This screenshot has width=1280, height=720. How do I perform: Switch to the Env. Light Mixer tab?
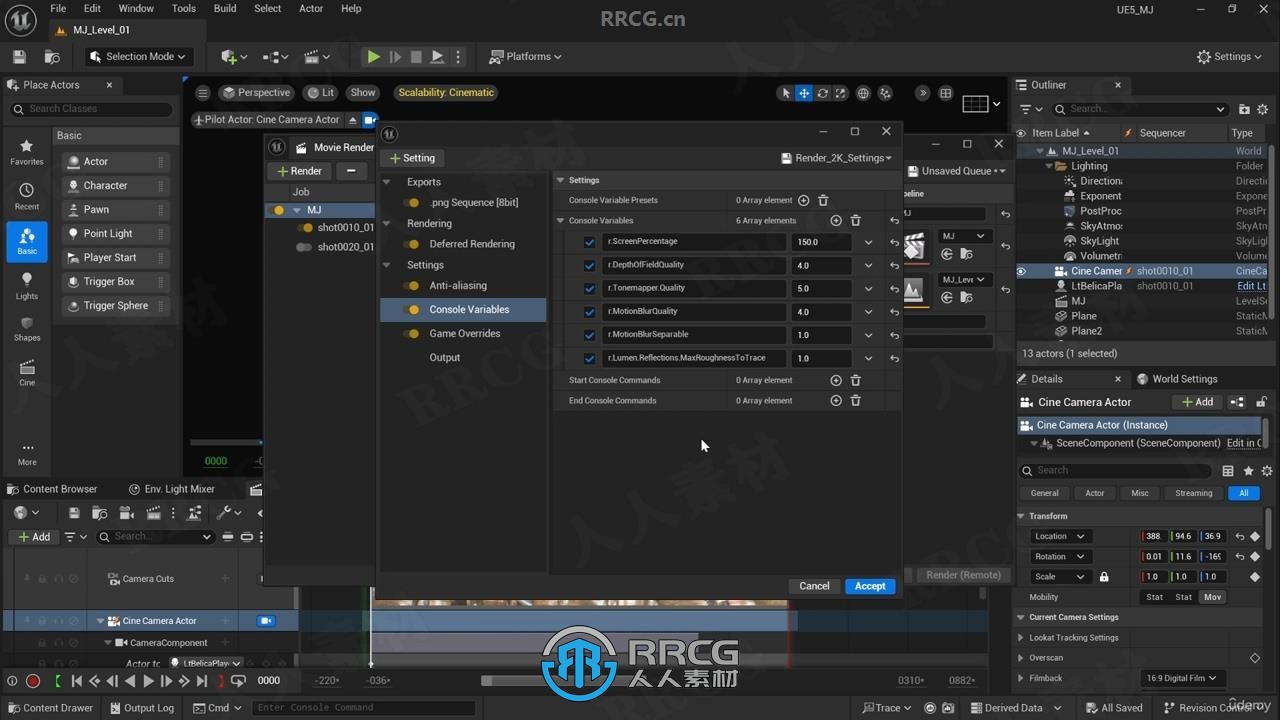click(x=172, y=489)
